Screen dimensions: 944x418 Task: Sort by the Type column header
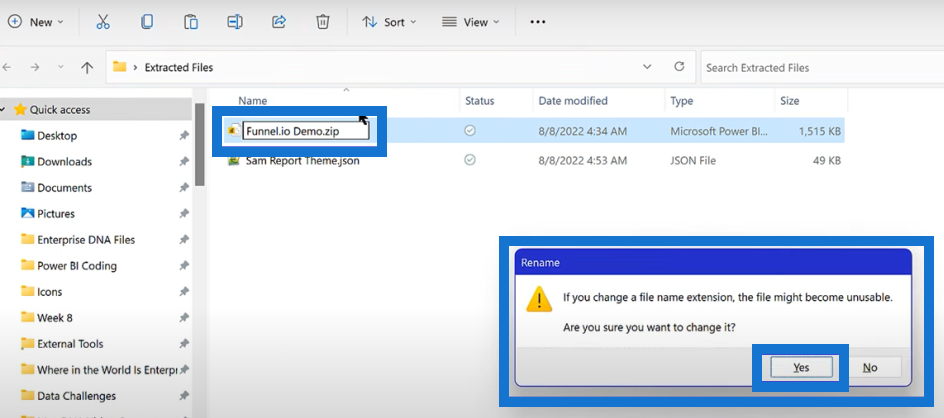(682, 101)
